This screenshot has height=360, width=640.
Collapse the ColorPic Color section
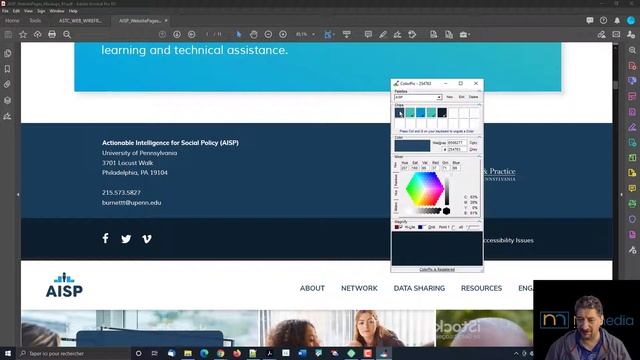(x=479, y=137)
